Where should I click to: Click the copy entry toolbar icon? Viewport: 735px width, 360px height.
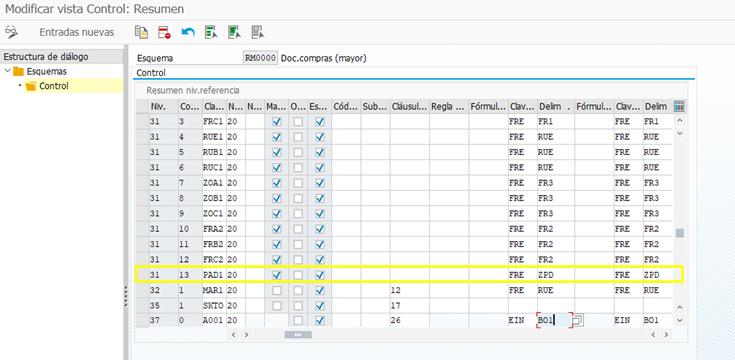coord(141,32)
